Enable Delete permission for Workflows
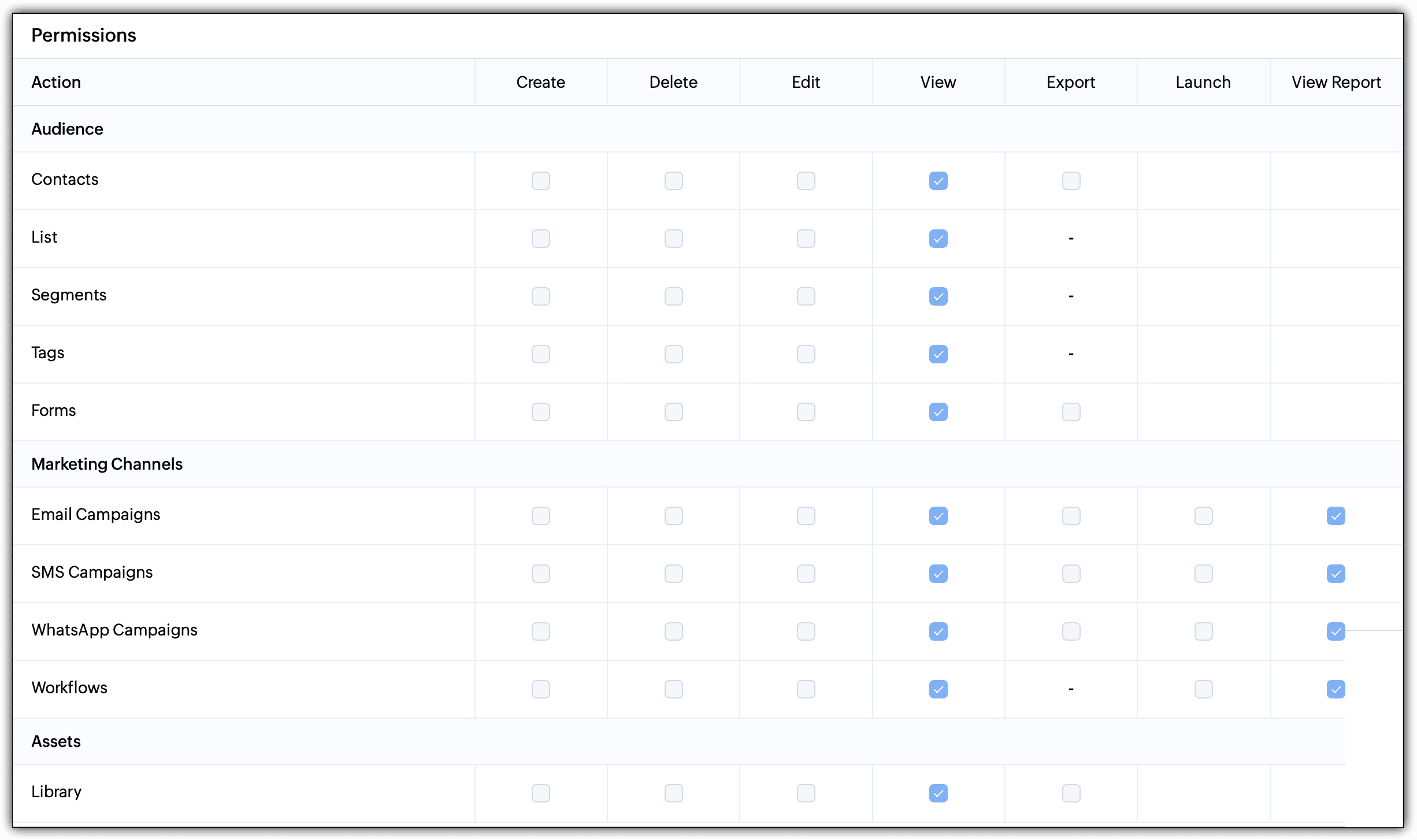1417x840 pixels. 673,689
